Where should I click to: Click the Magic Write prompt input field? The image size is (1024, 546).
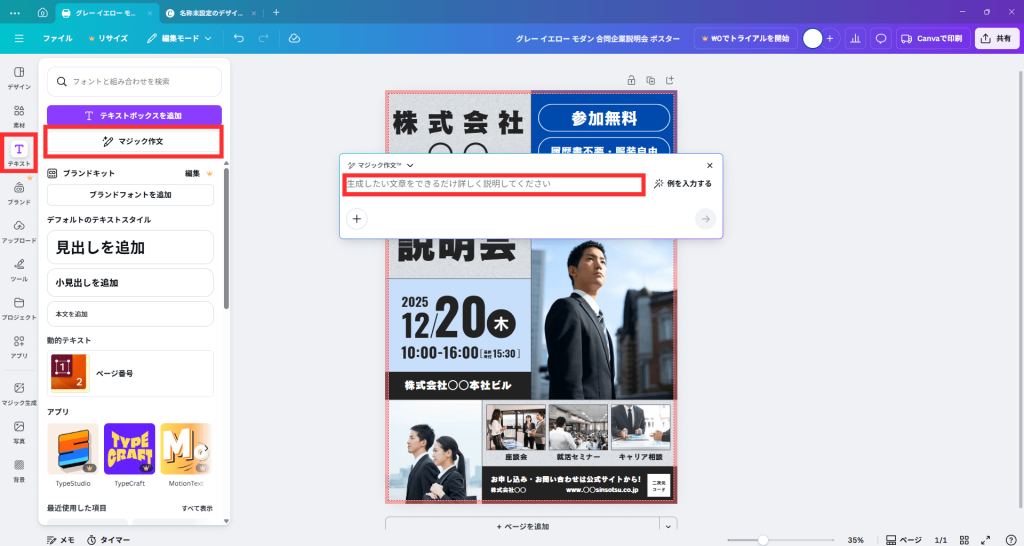492,184
